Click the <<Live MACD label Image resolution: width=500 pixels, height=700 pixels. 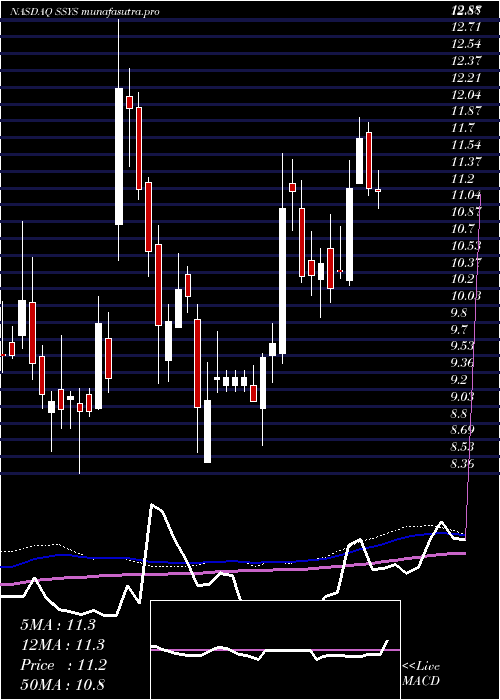click(421, 674)
